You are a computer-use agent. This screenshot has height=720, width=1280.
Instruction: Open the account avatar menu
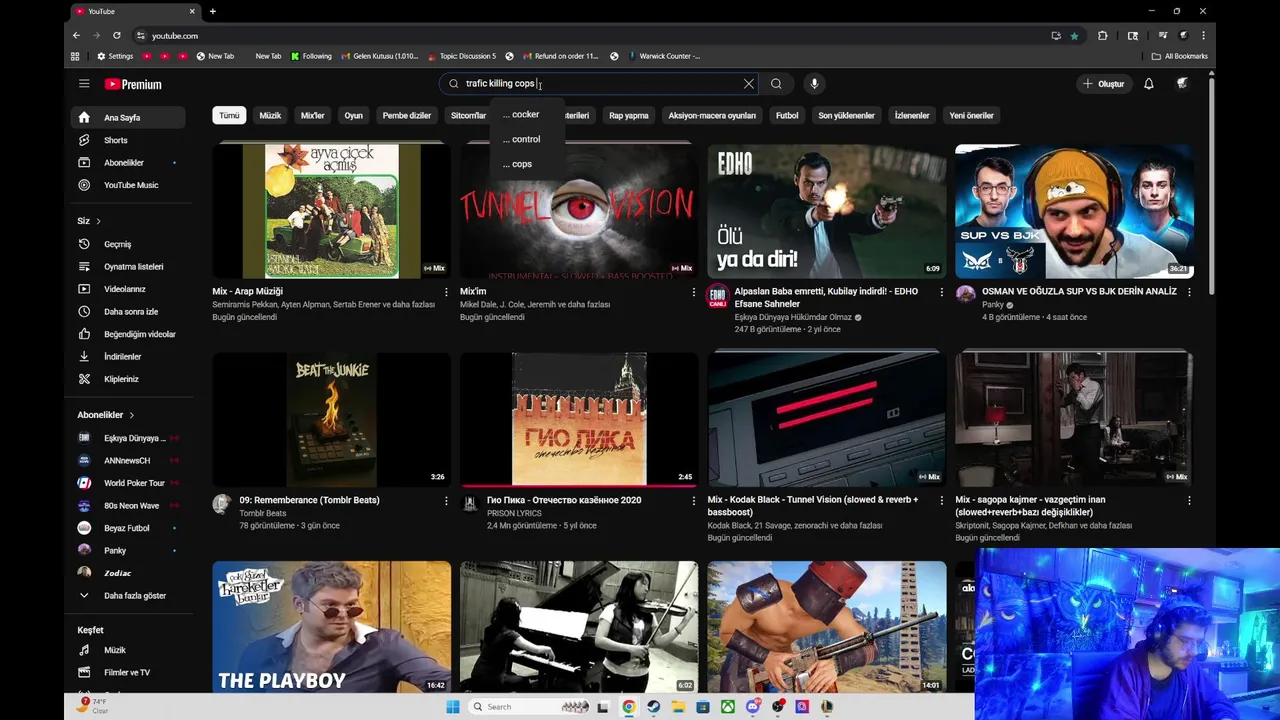1182,84
